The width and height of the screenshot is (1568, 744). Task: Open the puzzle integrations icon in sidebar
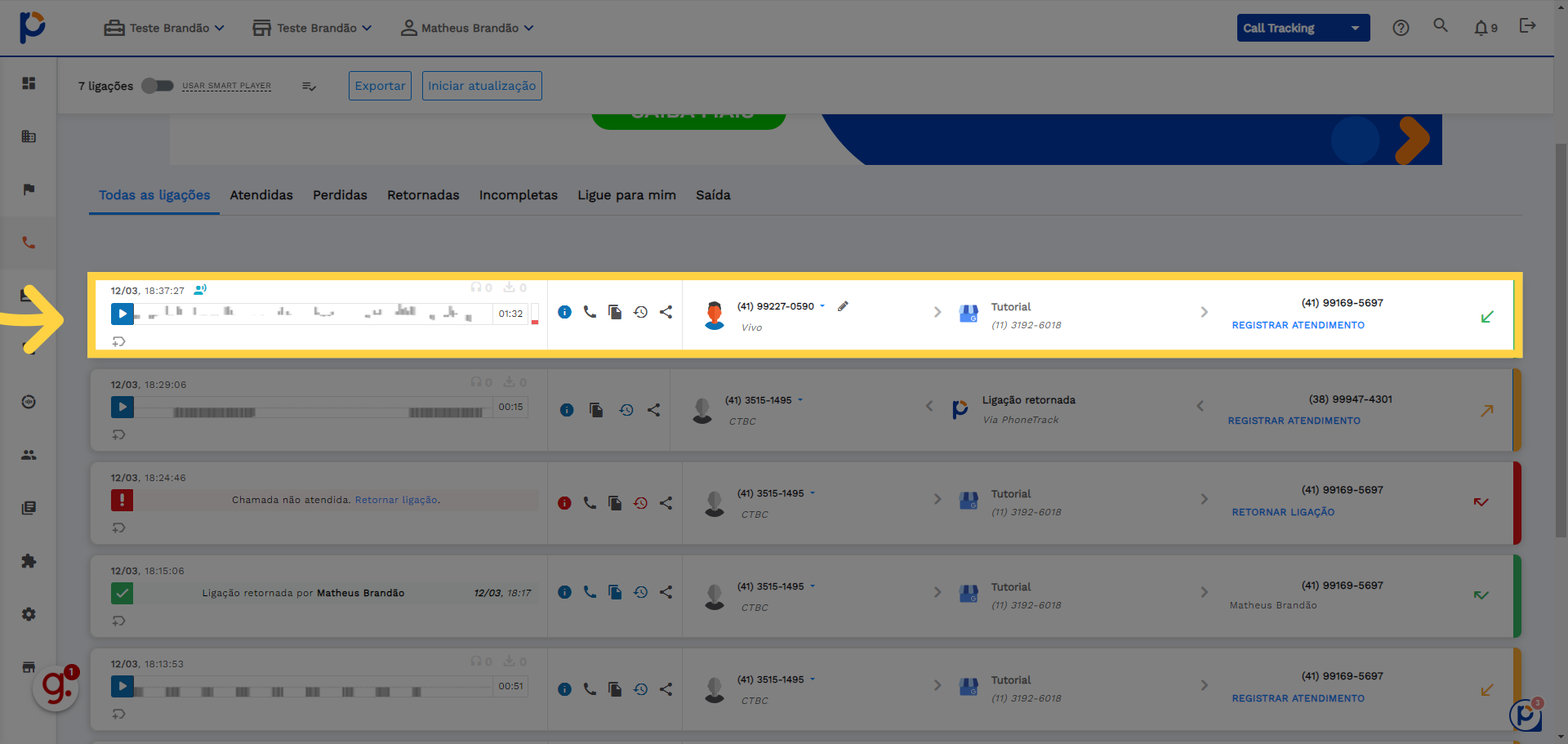coord(29,561)
